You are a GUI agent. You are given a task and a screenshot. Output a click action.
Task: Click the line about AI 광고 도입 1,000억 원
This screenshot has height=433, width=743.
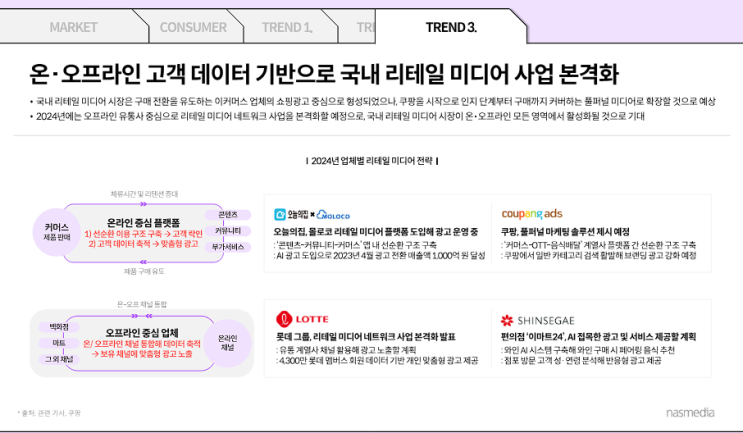point(380,255)
